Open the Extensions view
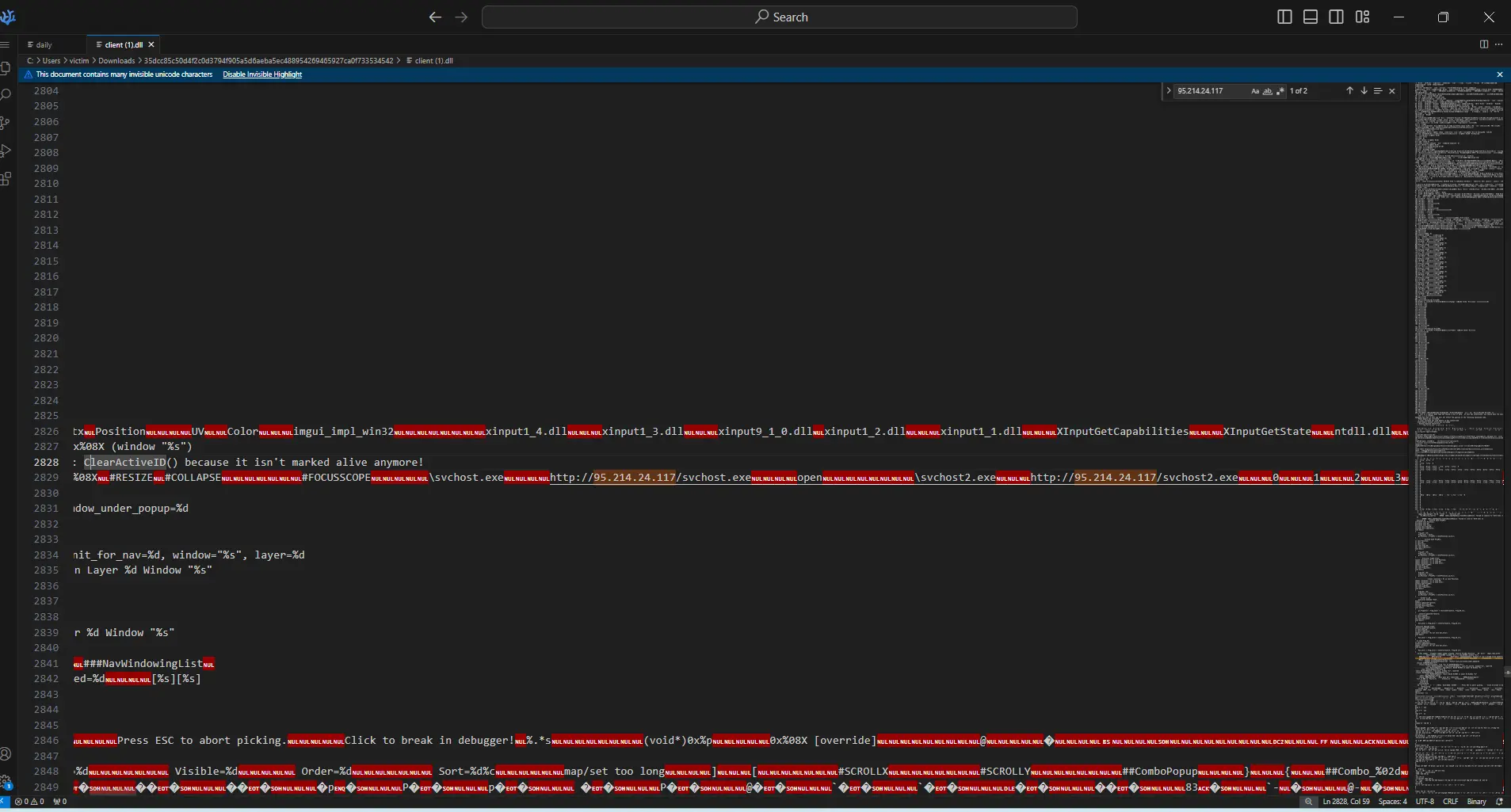 [x=6, y=179]
